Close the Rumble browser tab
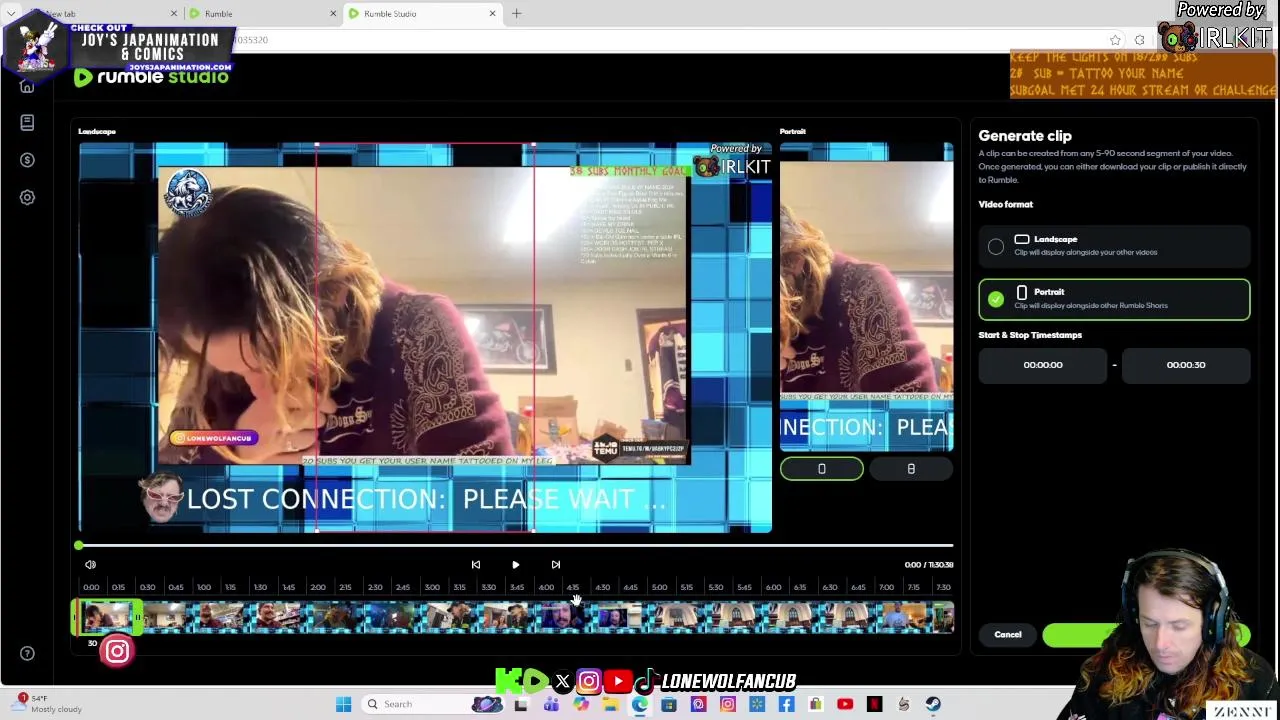1280x720 pixels. (x=333, y=14)
